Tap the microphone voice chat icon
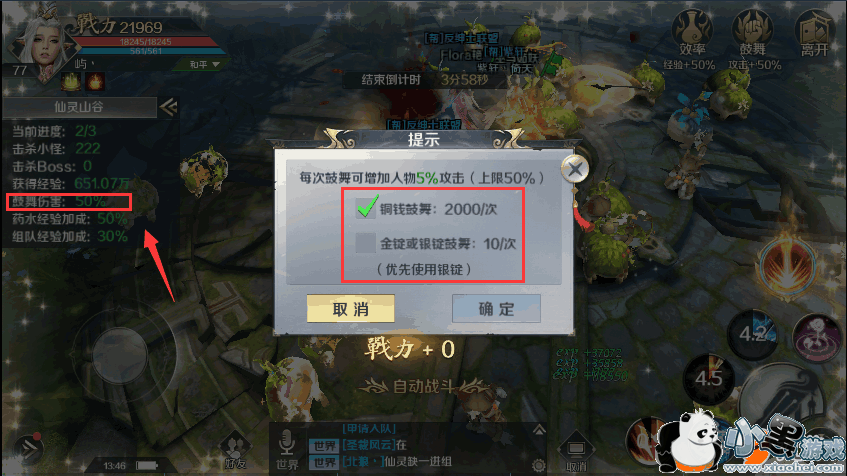Screen dimensions: 847x476 (x=287, y=450)
